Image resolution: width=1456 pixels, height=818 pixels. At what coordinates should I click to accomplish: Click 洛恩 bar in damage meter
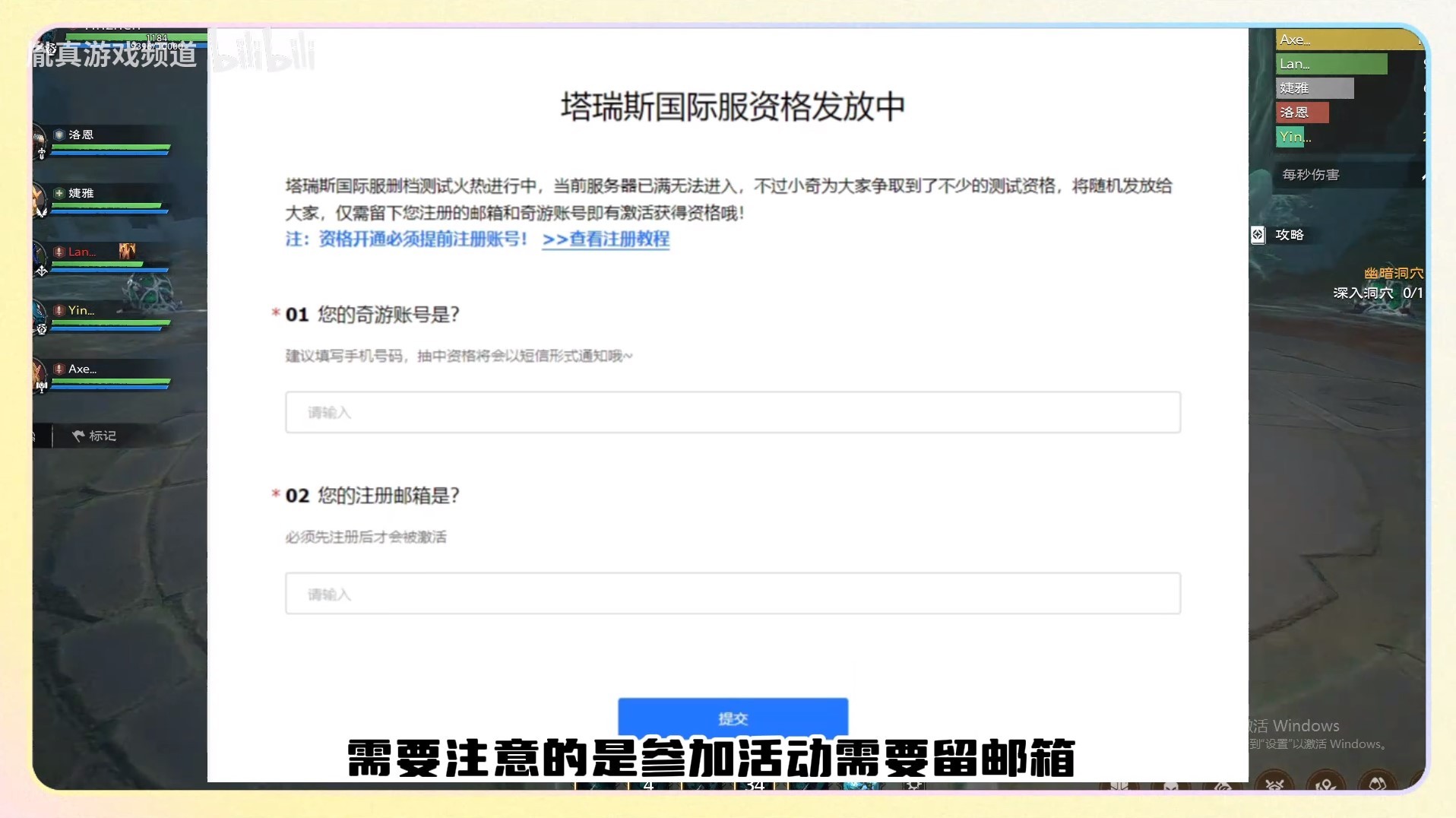[x=1302, y=113]
